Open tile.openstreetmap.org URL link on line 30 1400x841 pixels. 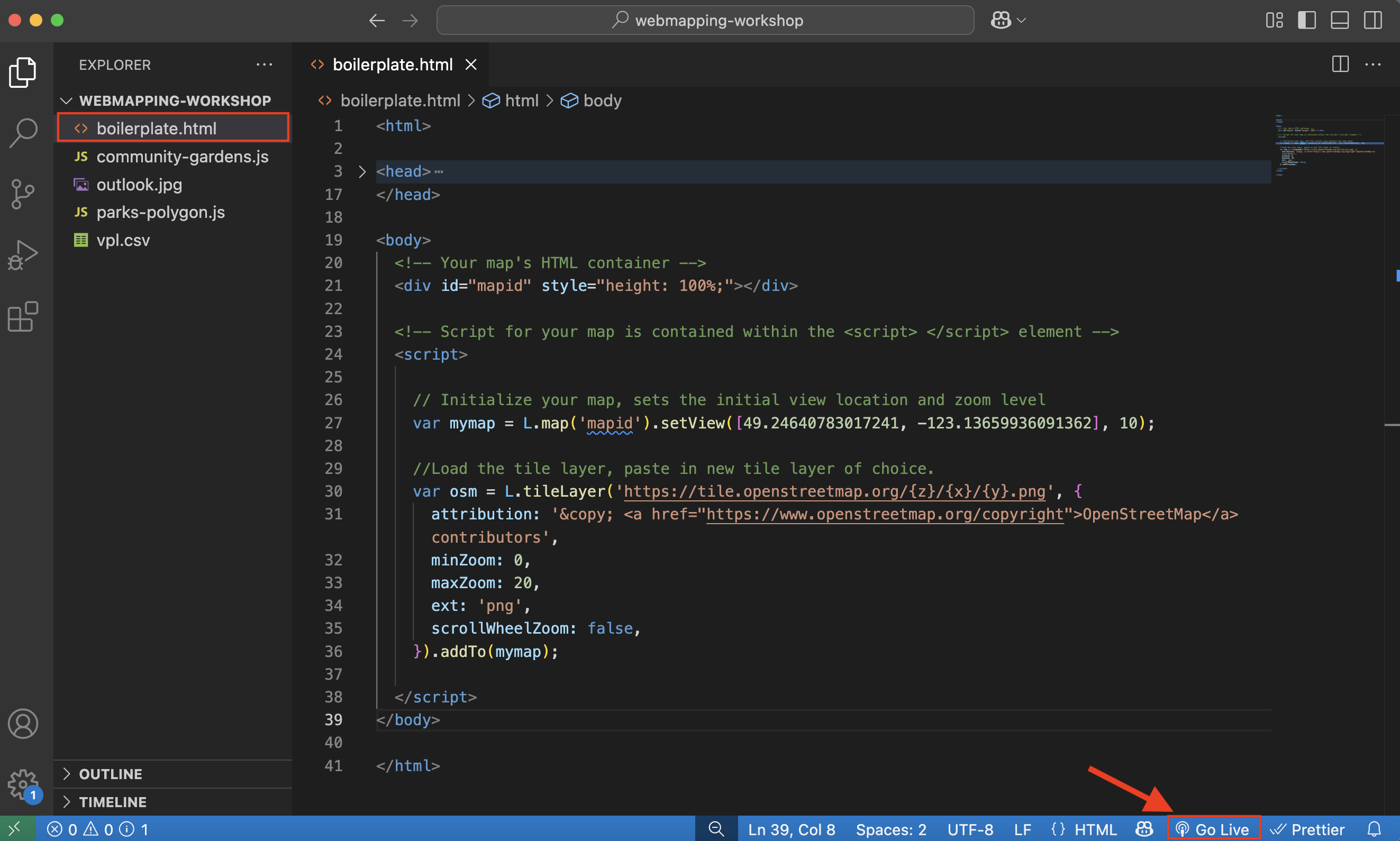[x=834, y=491]
